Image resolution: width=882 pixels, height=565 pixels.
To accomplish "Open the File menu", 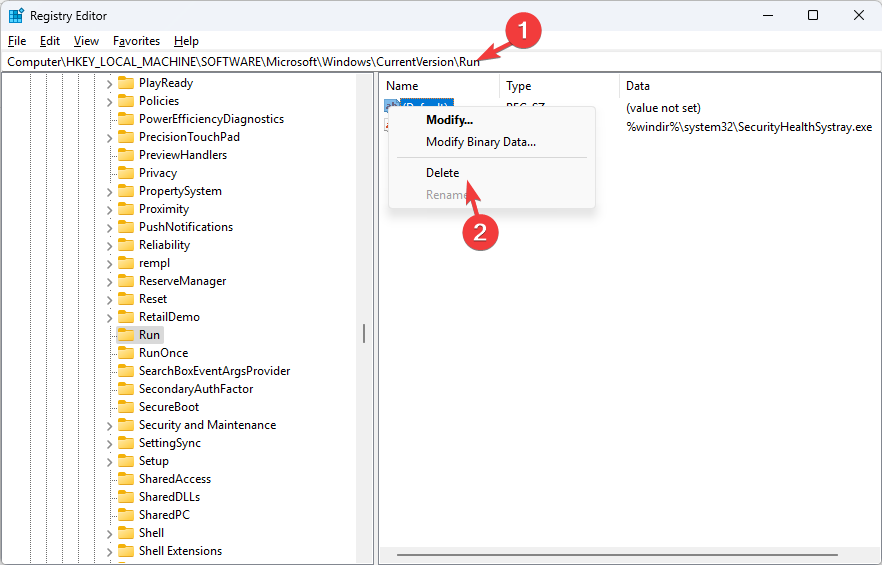I will [17, 41].
